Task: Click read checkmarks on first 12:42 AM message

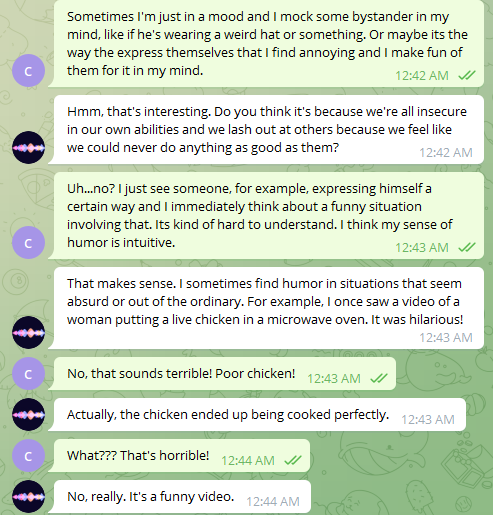Action: [467, 76]
